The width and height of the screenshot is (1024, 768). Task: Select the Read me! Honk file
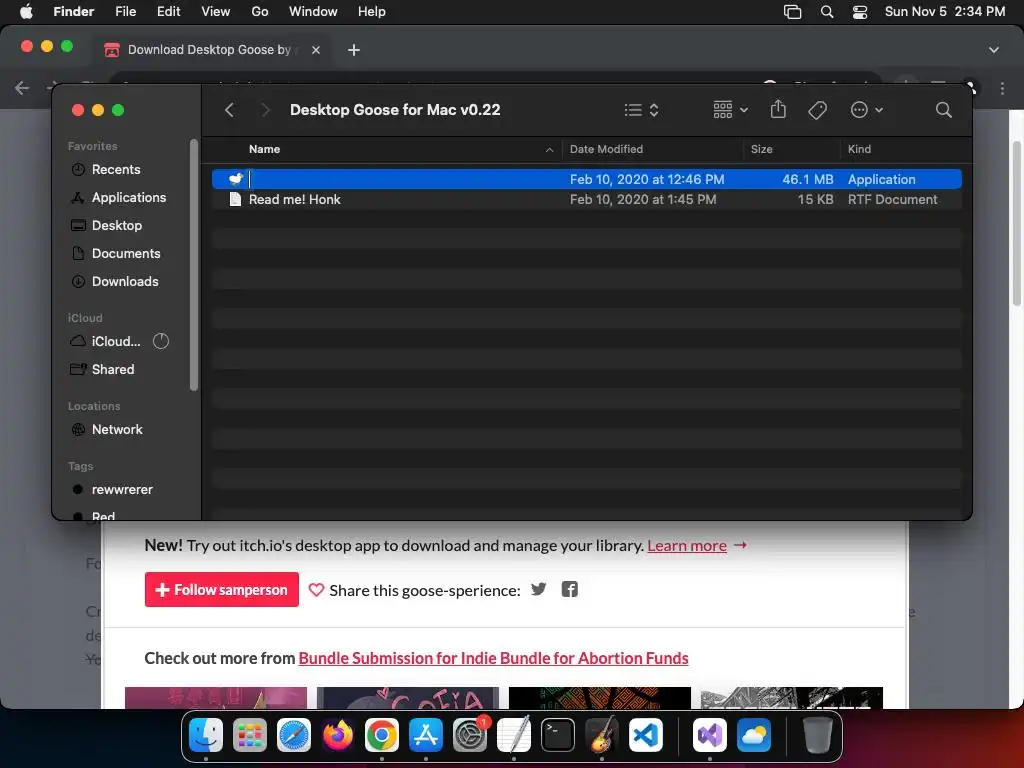pyautogui.click(x=586, y=199)
